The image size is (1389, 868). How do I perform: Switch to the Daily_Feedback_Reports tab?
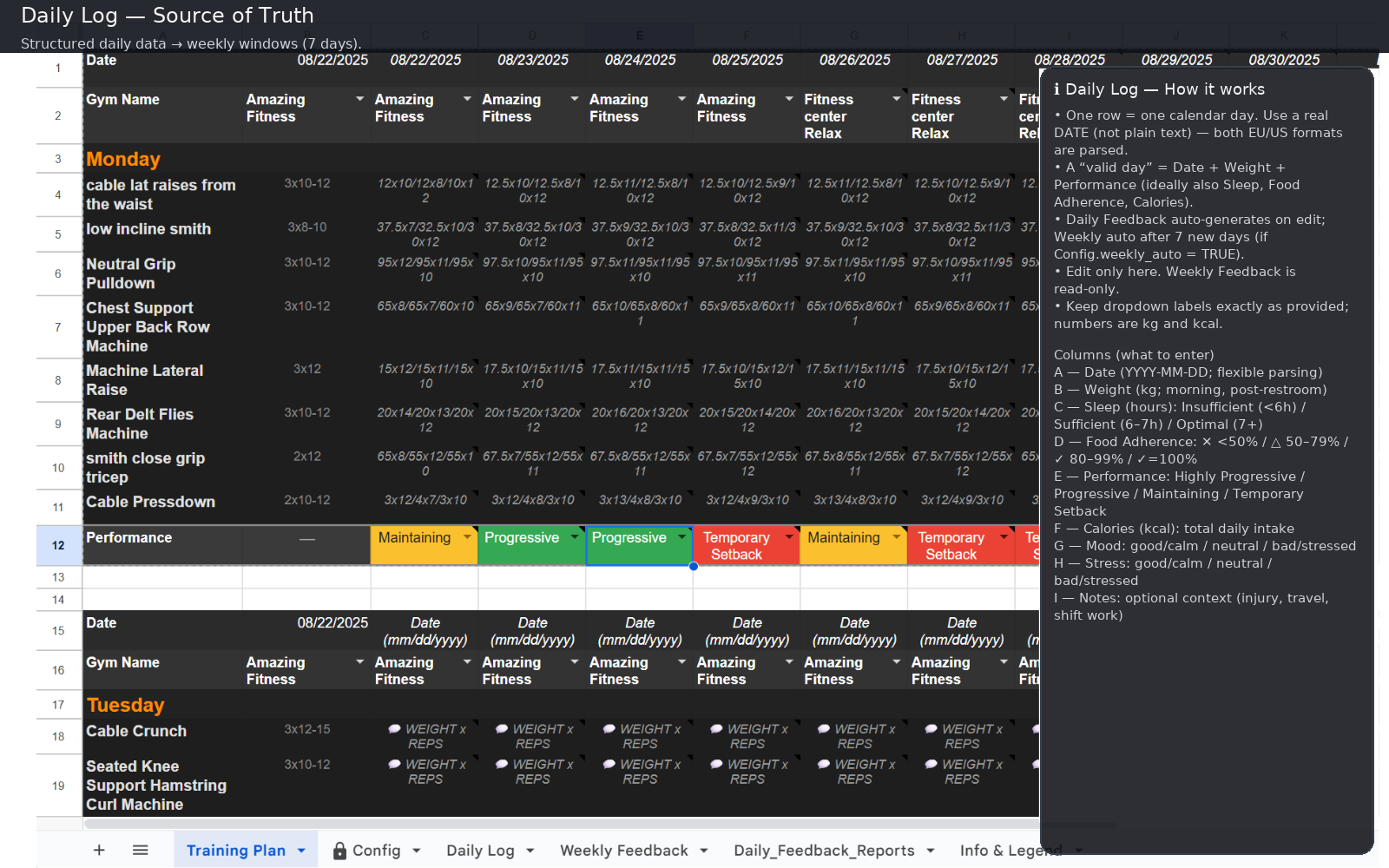(824, 851)
